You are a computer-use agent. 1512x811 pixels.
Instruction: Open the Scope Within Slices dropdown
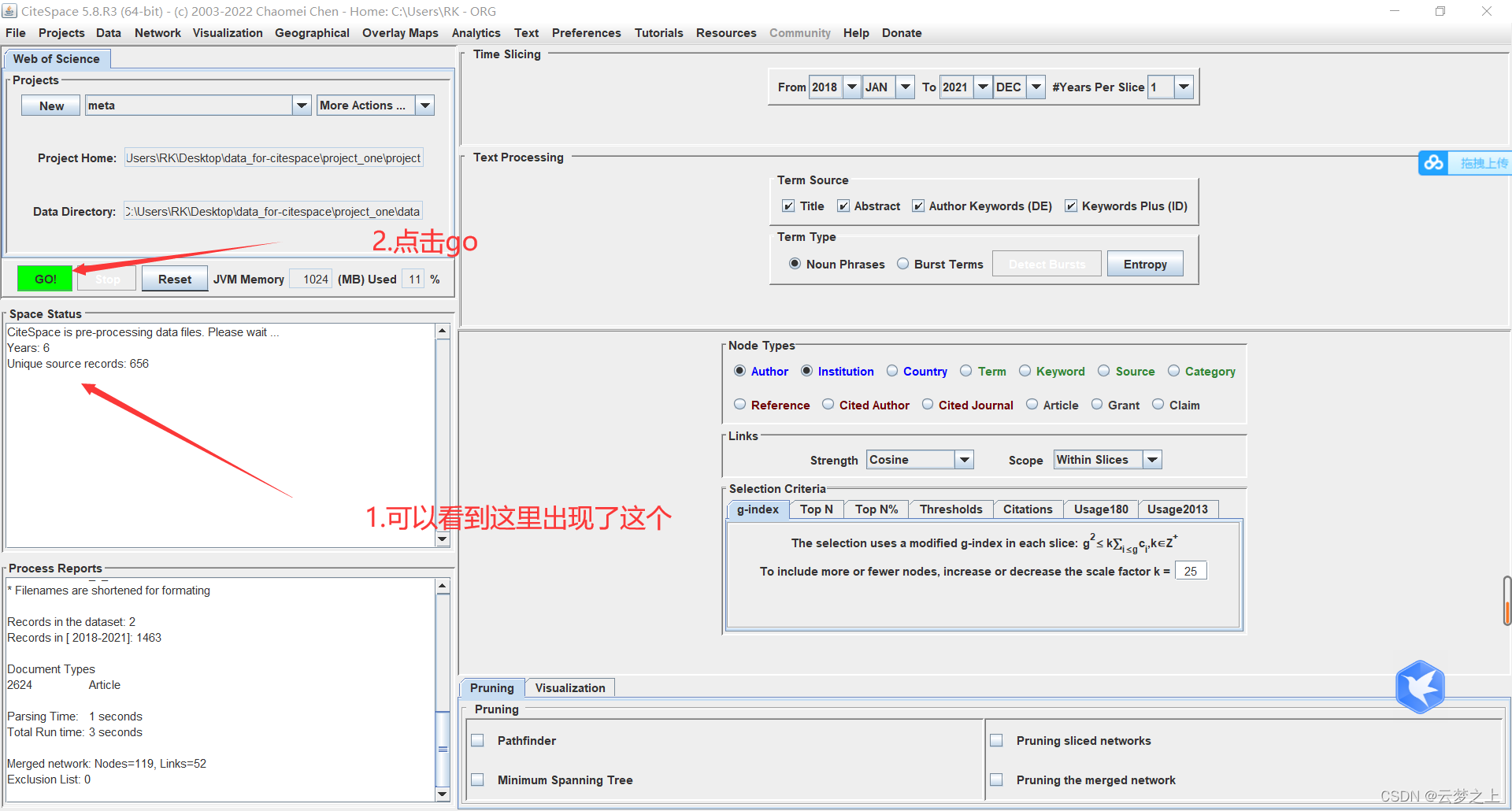(1153, 460)
